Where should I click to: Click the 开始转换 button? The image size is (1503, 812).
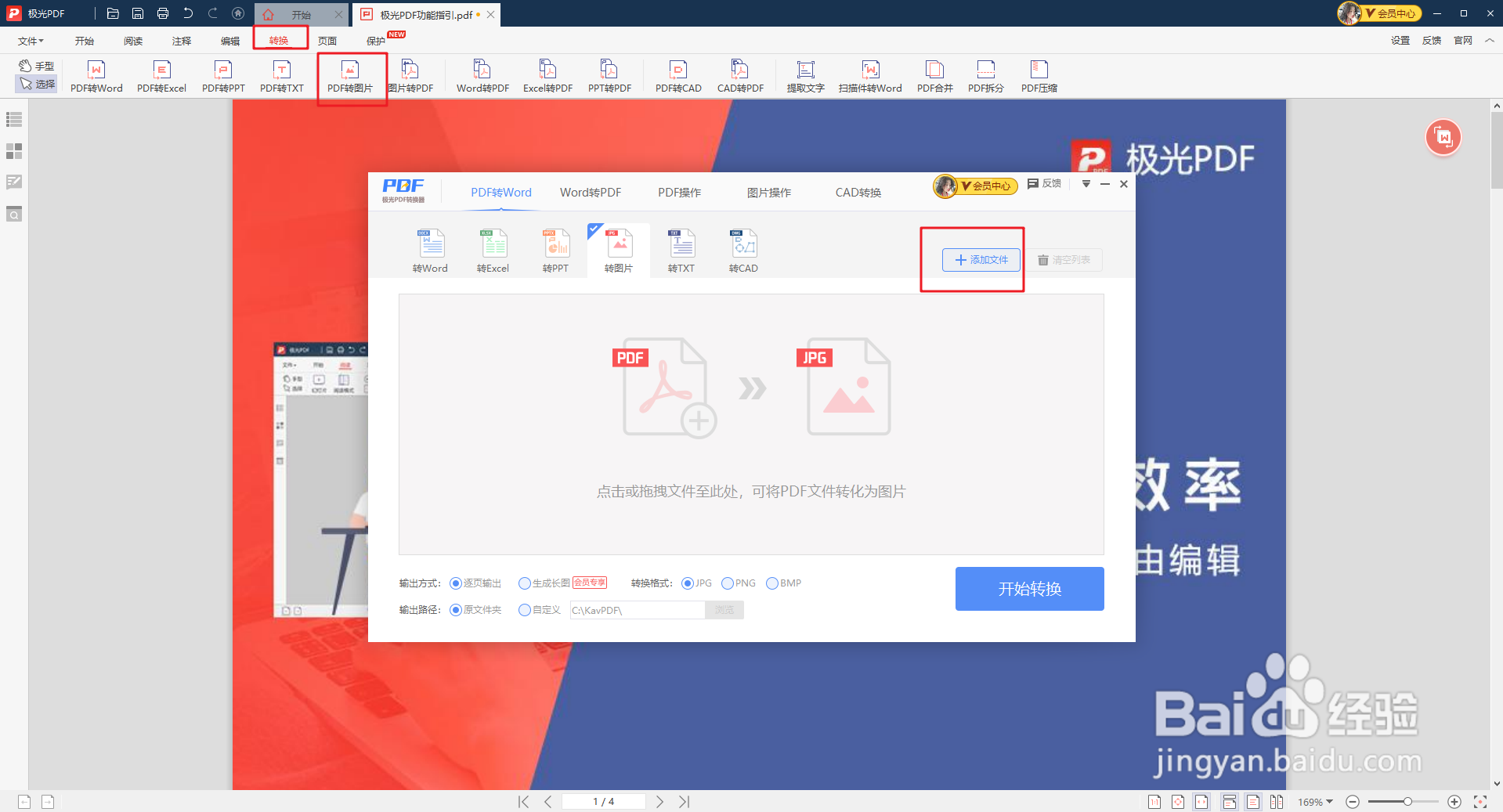[1029, 589]
